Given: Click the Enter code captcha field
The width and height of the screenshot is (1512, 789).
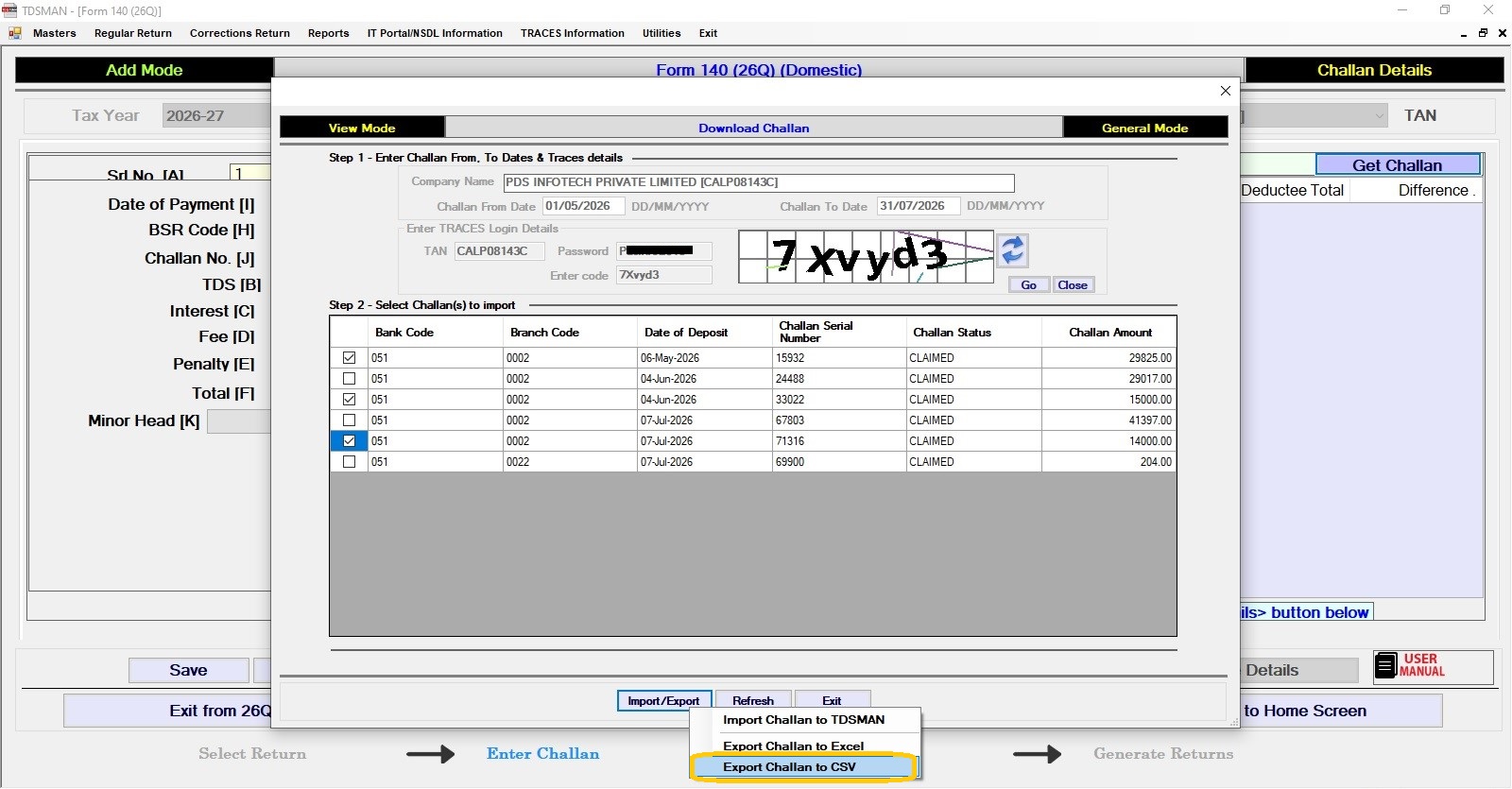Looking at the screenshot, I should coord(664,275).
